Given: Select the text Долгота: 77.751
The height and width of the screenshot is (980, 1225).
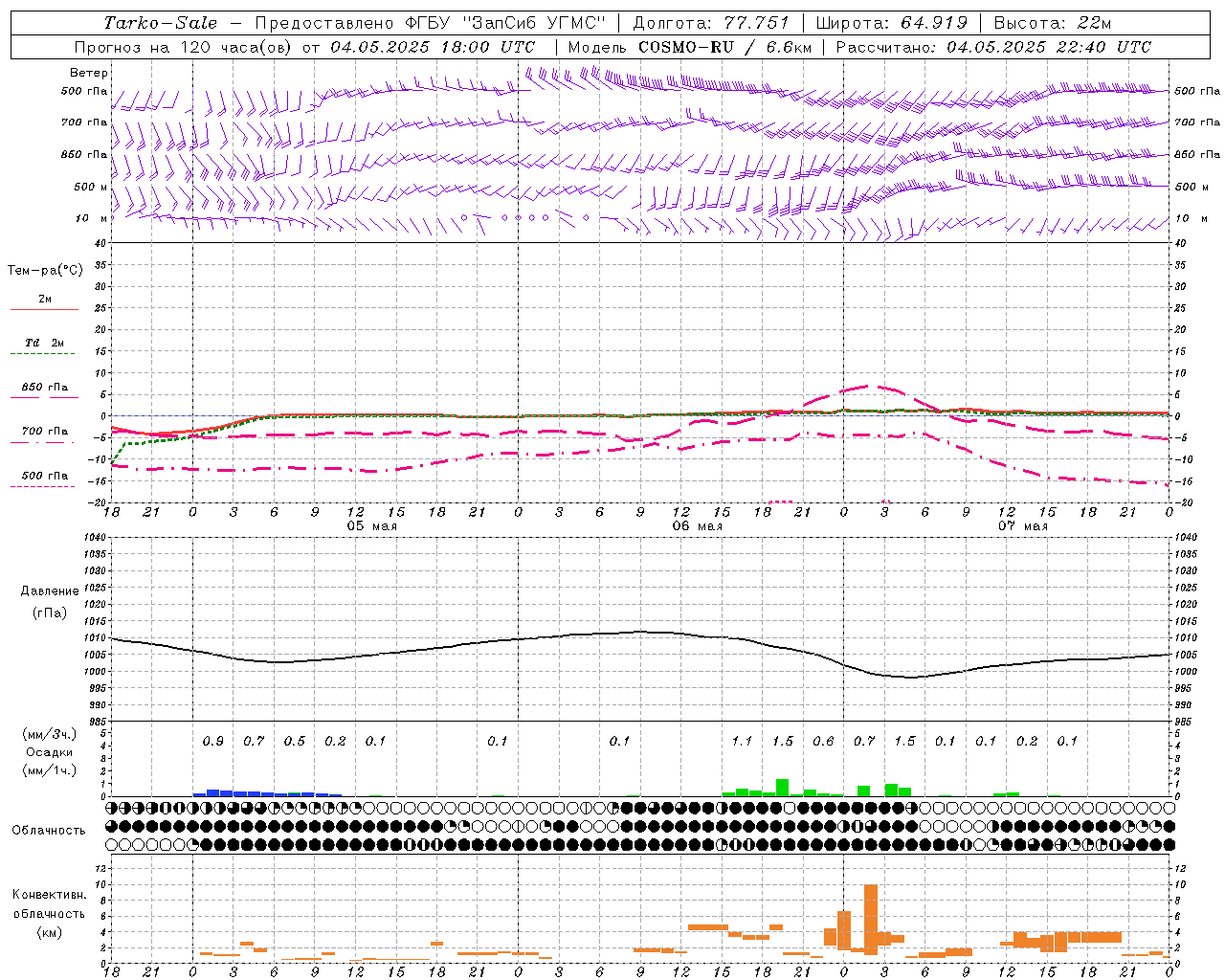Looking at the screenshot, I should tap(711, 23).
